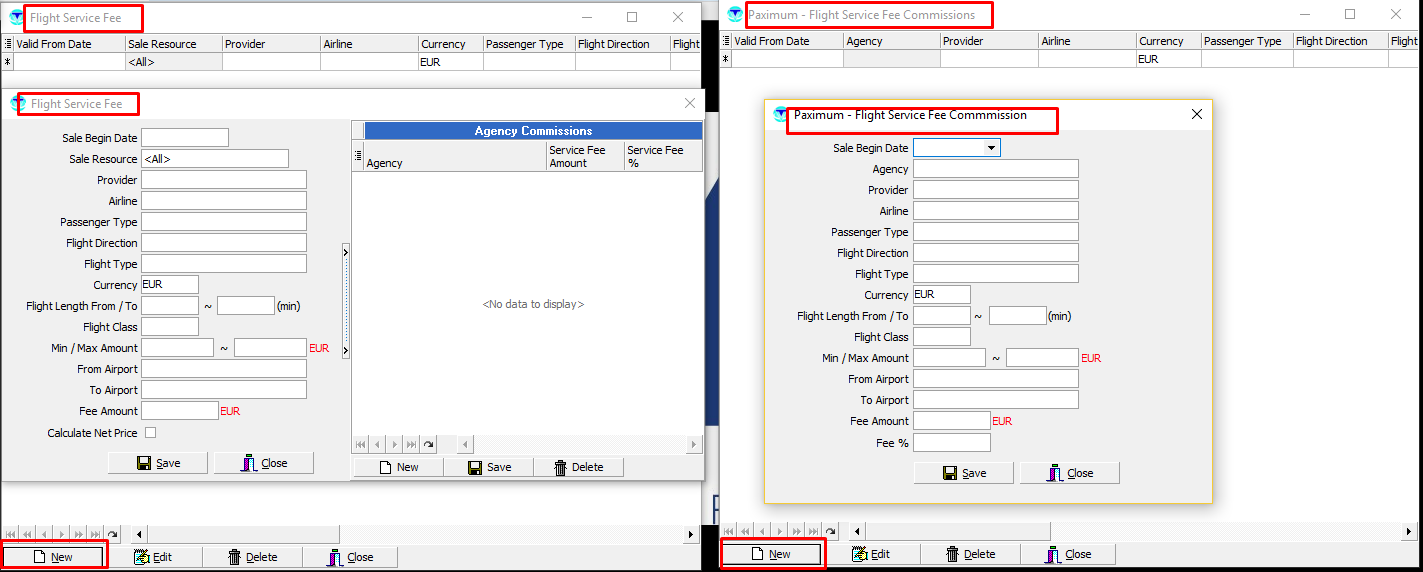Open column chooser icon beside the Agency header

coord(358,155)
